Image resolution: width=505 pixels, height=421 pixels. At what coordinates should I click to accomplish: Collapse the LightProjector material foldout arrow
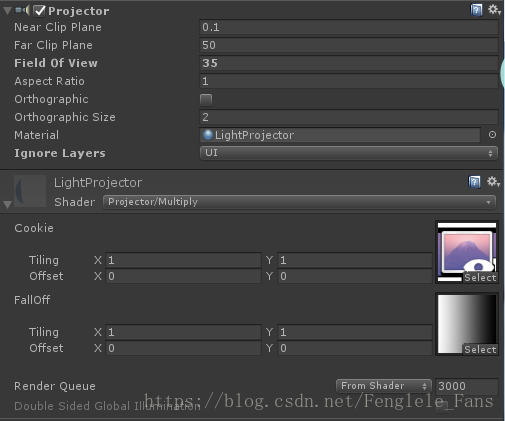[x=7, y=204]
